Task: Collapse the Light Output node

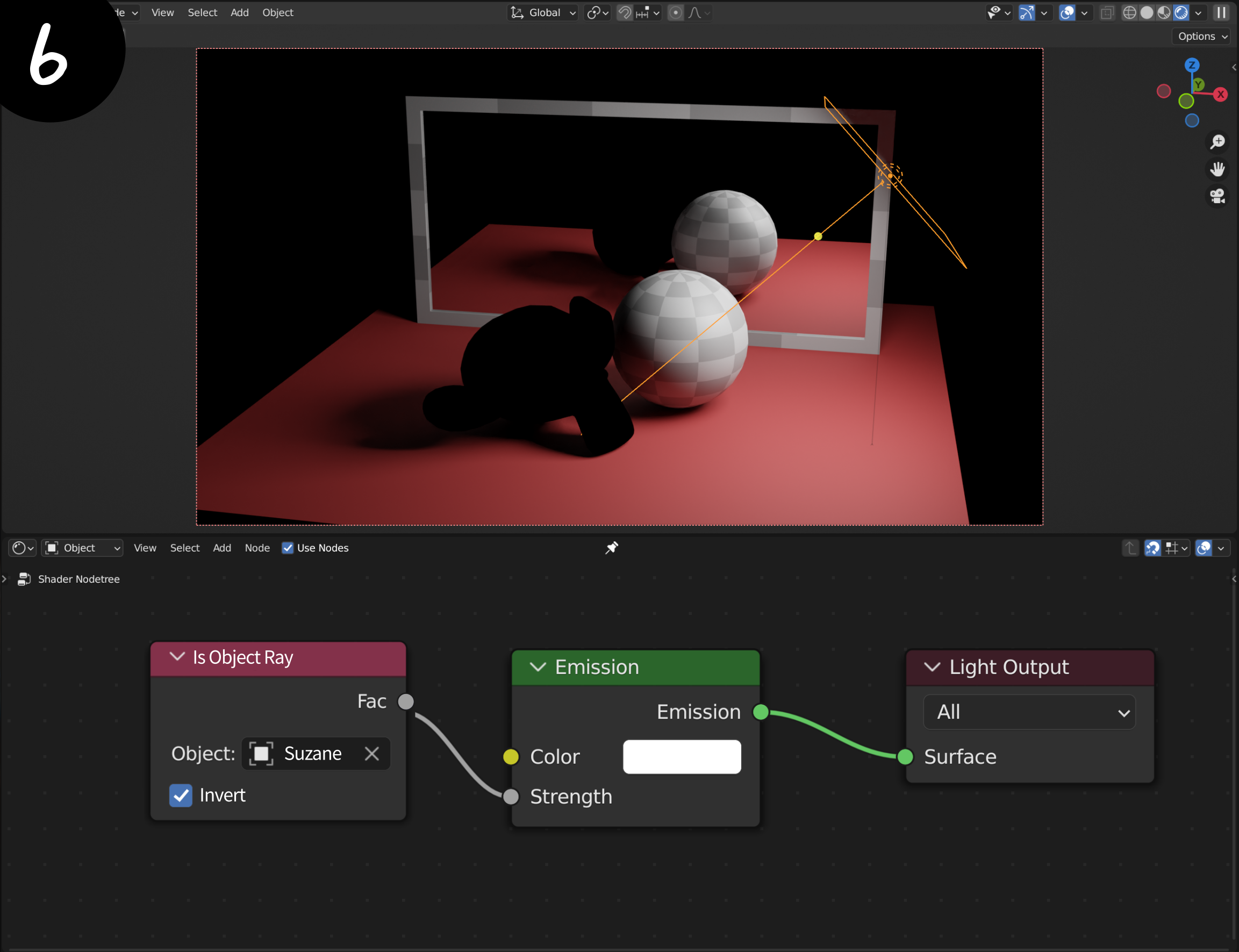Action: [932, 667]
